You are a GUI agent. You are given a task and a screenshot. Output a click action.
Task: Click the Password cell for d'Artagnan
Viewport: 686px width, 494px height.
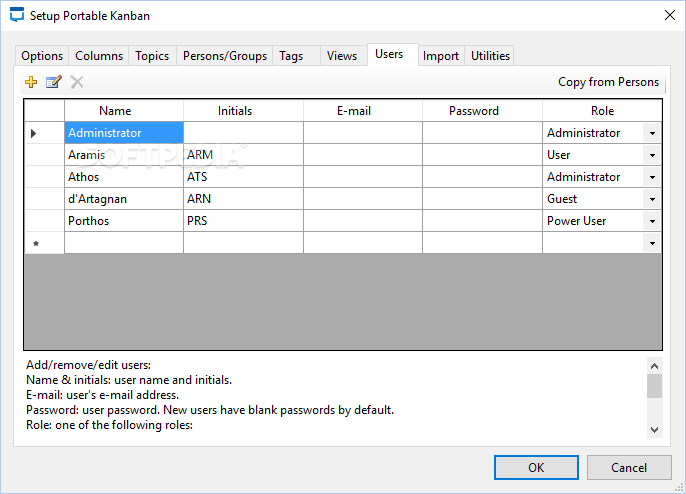coord(482,199)
